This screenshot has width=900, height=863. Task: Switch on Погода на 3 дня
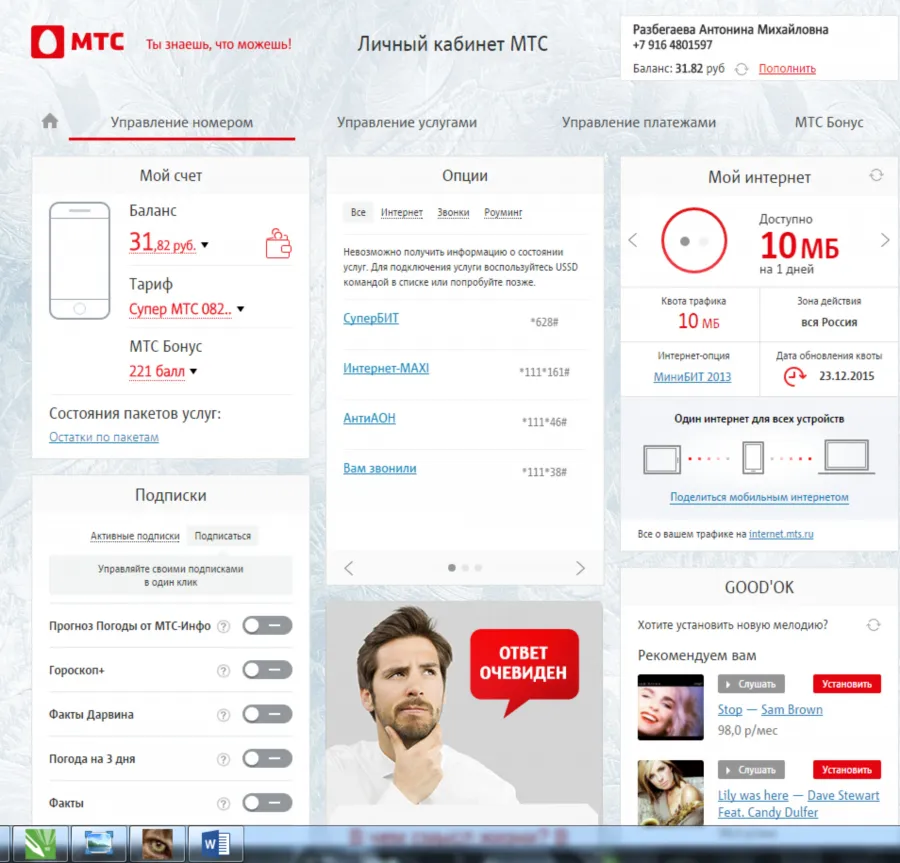tap(267, 758)
